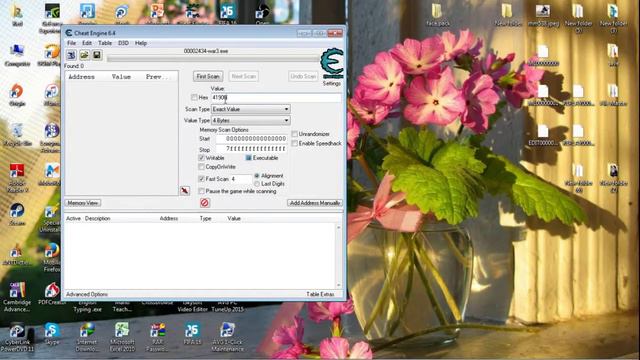
Task: Enable the CopyOnWrite checkbox
Action: point(201,167)
